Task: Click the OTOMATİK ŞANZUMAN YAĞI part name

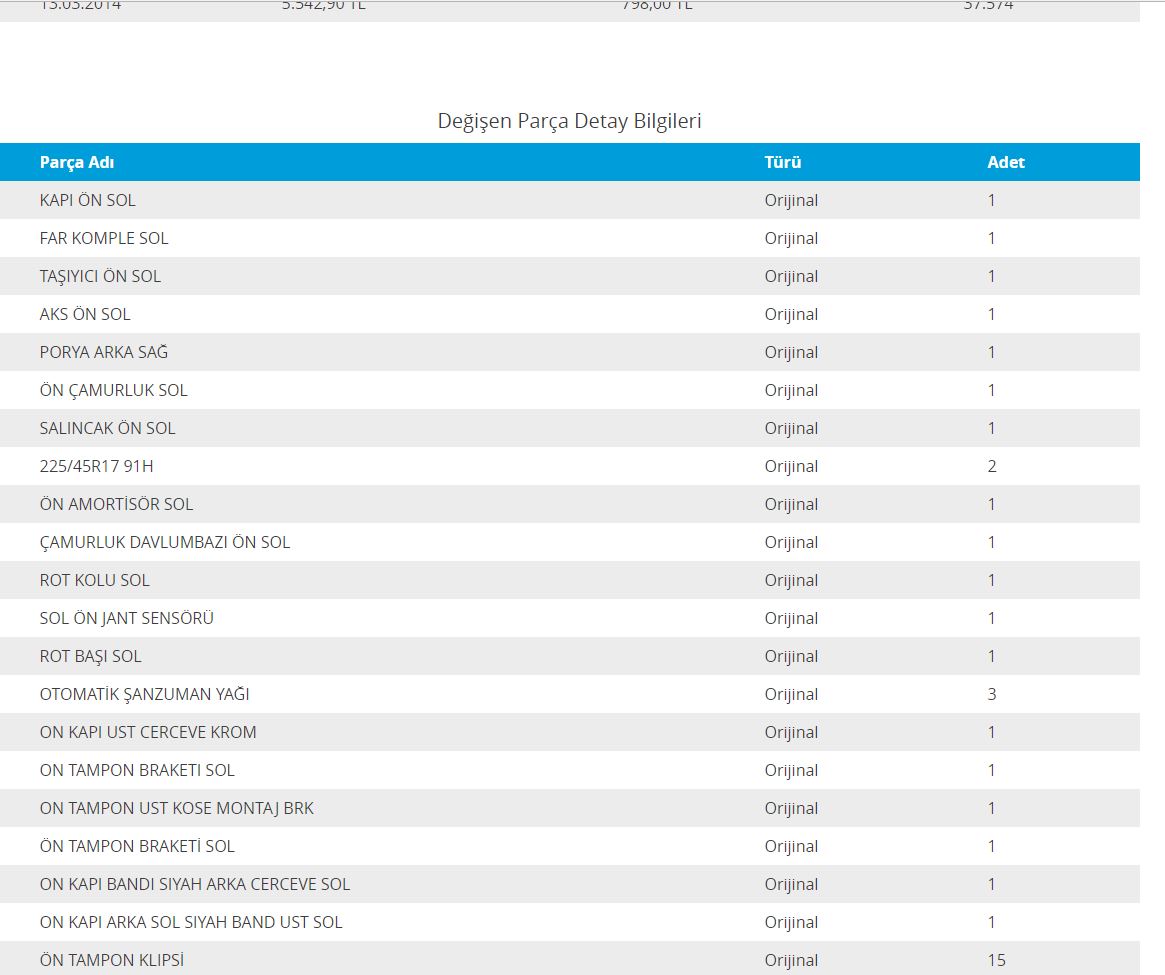Action: click(x=145, y=694)
